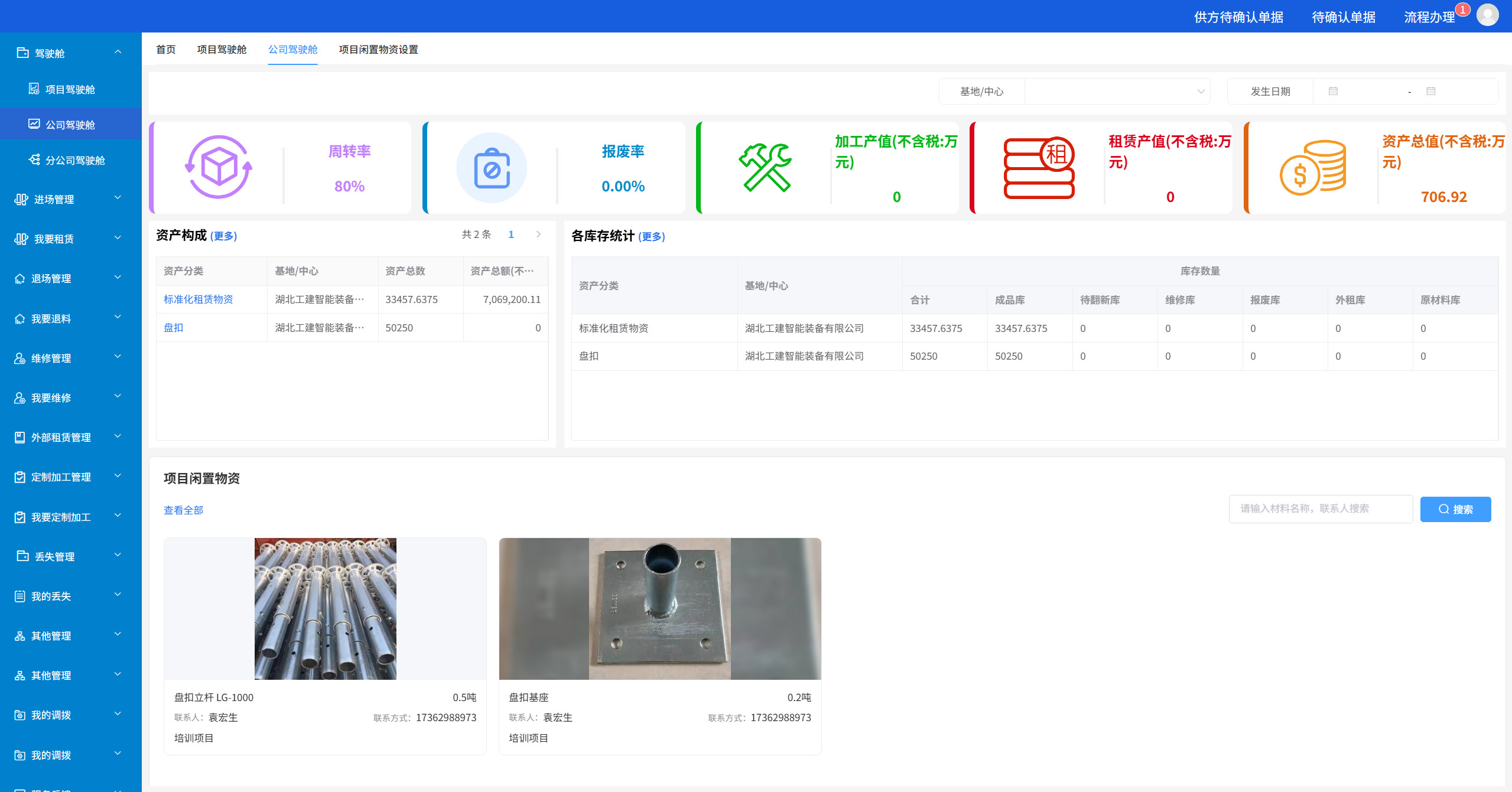
Task: Expand the 我要租赁 sidebar menu
Action: pos(118,238)
